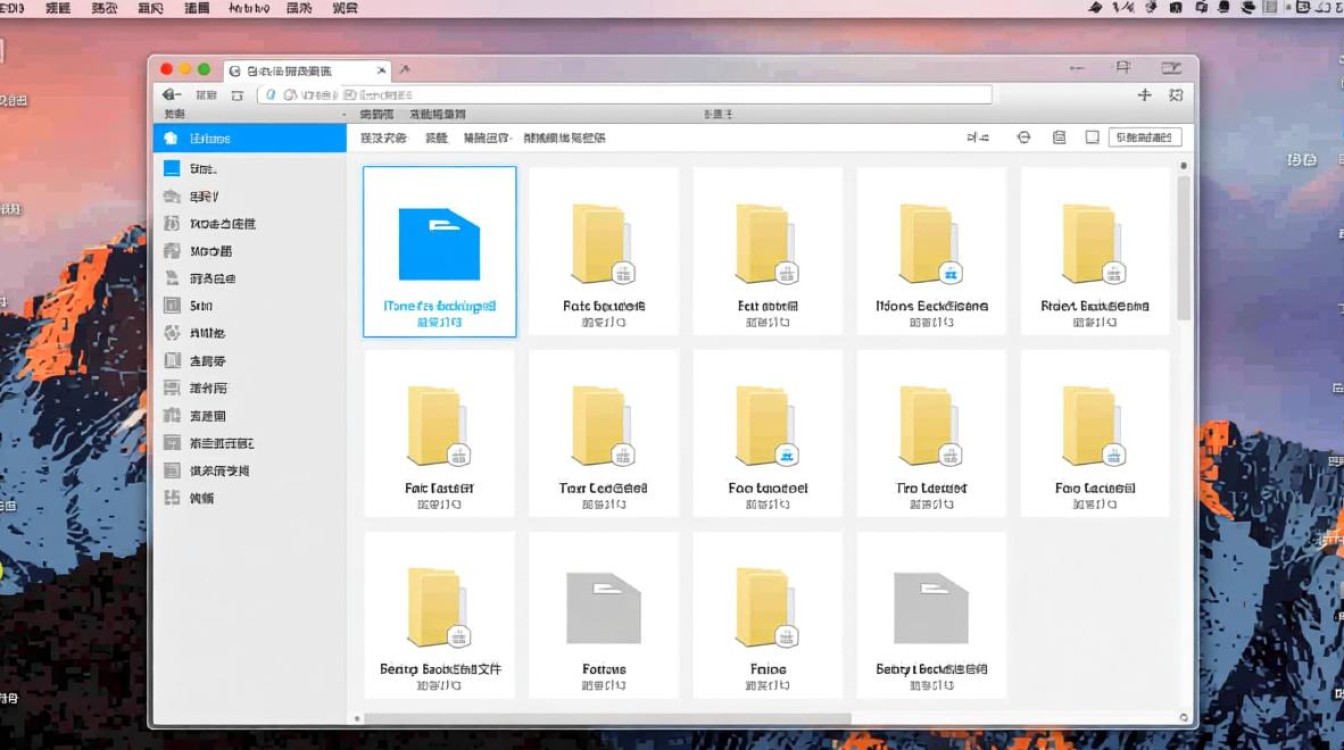The image size is (1344, 750).
Task: Click the refresh icon beside the address bar
Action: (x=236, y=94)
